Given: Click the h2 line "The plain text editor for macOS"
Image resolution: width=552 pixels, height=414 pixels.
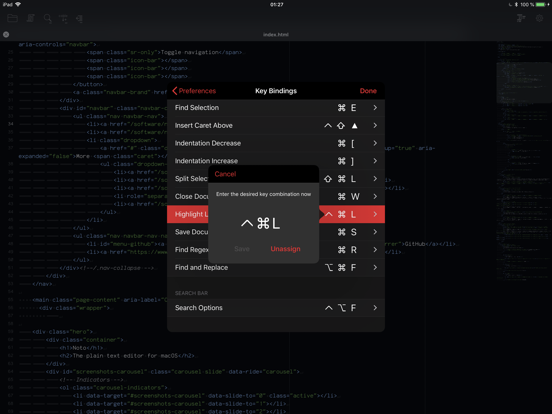Looking at the screenshot, I should tap(127, 356).
